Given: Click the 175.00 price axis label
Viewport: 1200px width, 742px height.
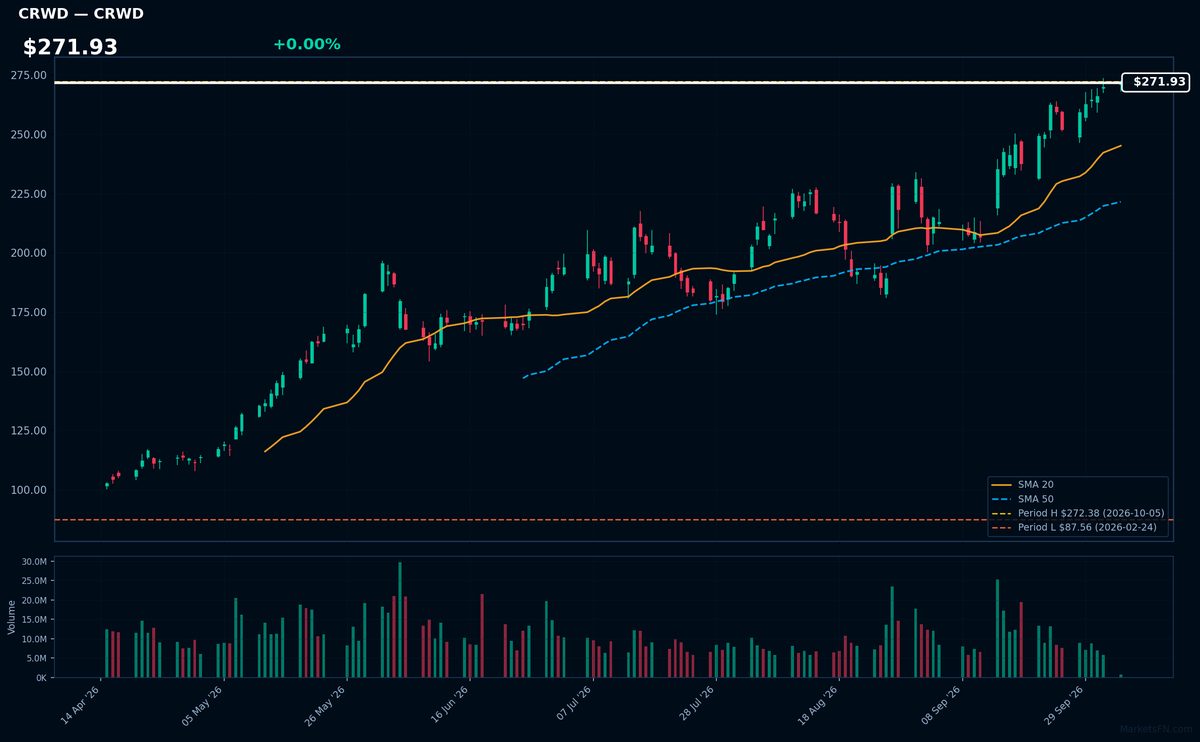Looking at the screenshot, I should click(29, 313).
